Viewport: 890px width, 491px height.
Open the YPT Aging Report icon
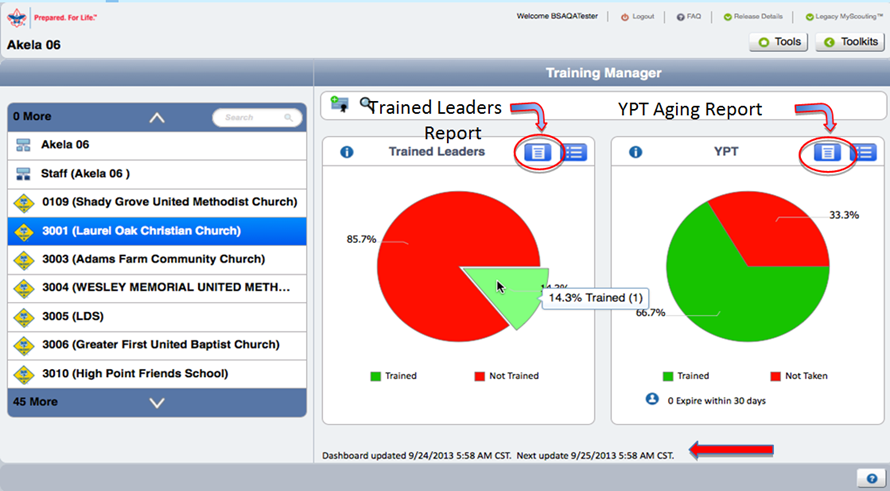pos(826,152)
